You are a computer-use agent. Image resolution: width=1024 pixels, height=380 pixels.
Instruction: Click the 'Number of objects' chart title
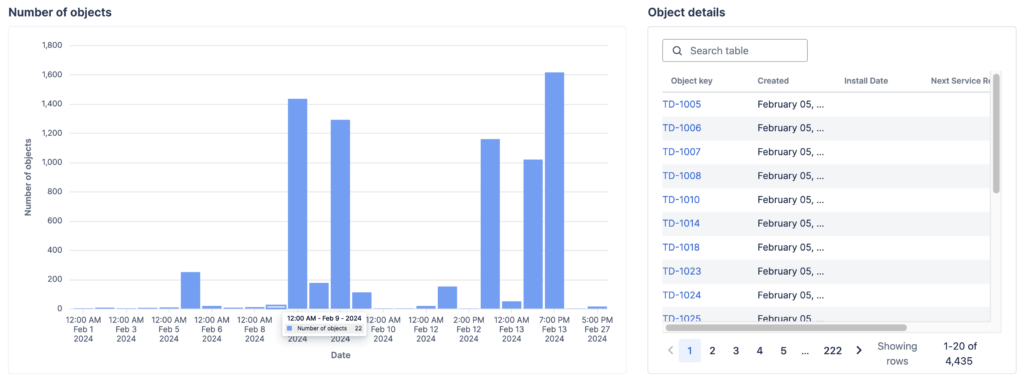[59, 12]
